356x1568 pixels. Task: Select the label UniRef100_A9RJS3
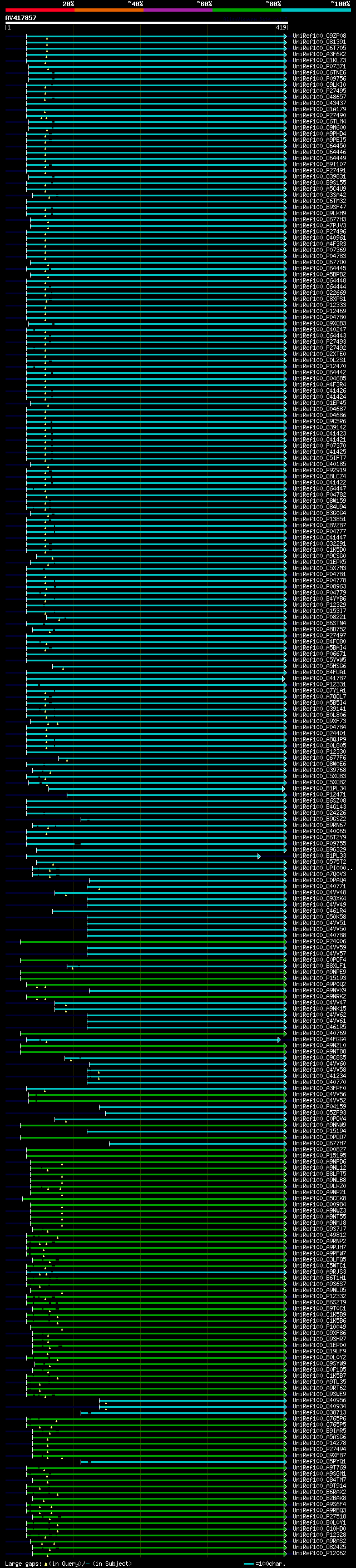(319, 1272)
